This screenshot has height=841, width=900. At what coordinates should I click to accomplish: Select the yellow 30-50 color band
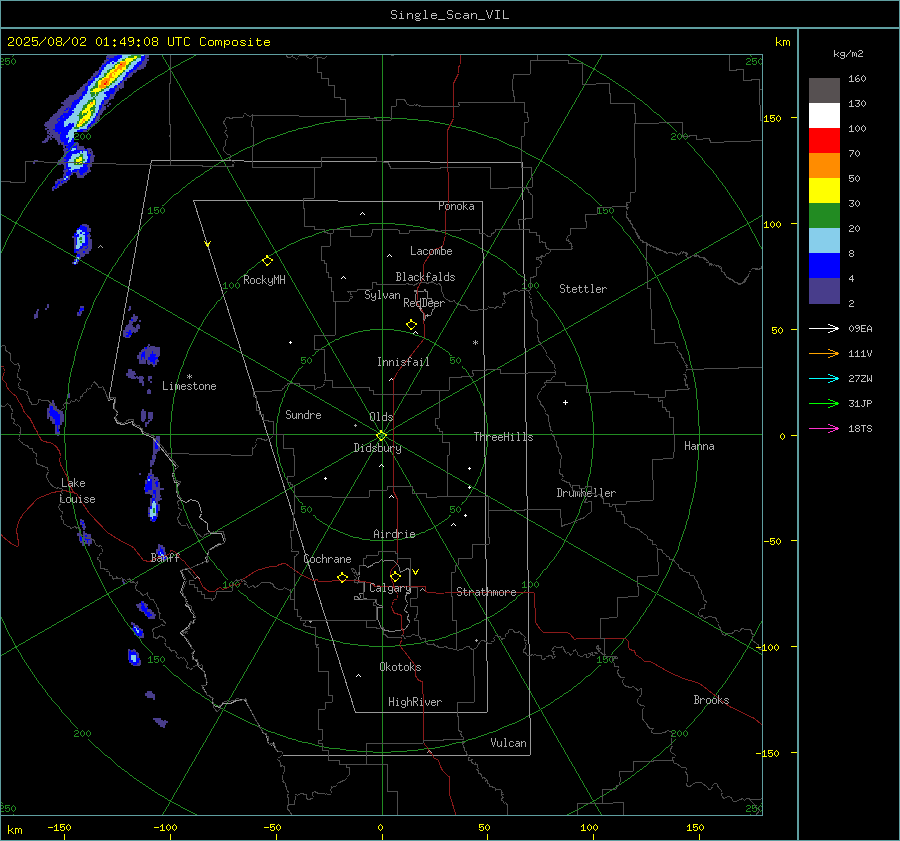pos(824,191)
